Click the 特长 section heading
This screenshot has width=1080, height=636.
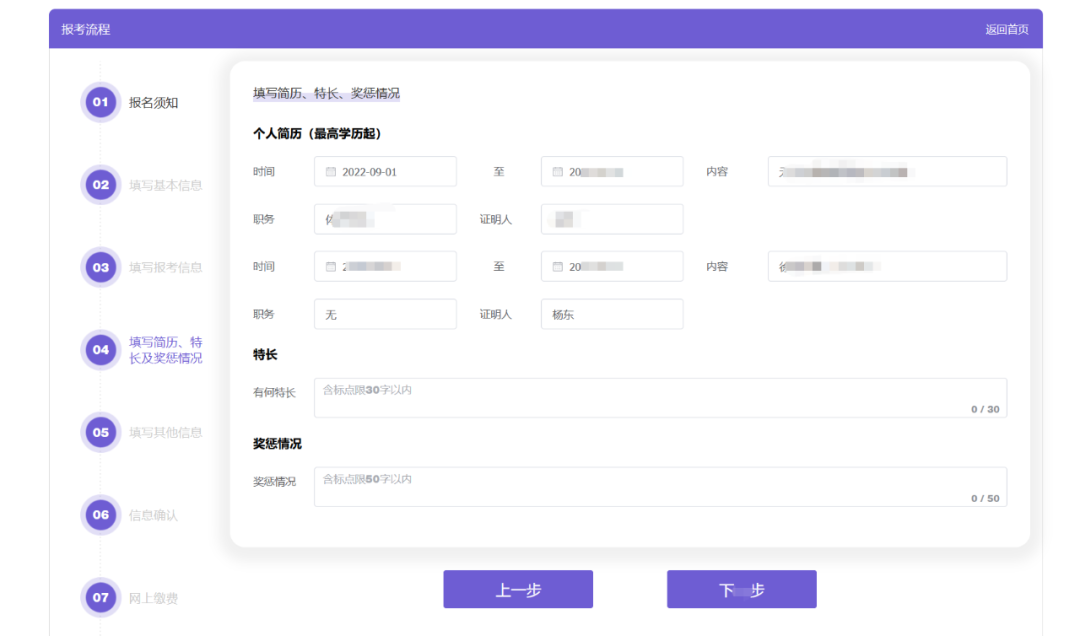coord(265,355)
